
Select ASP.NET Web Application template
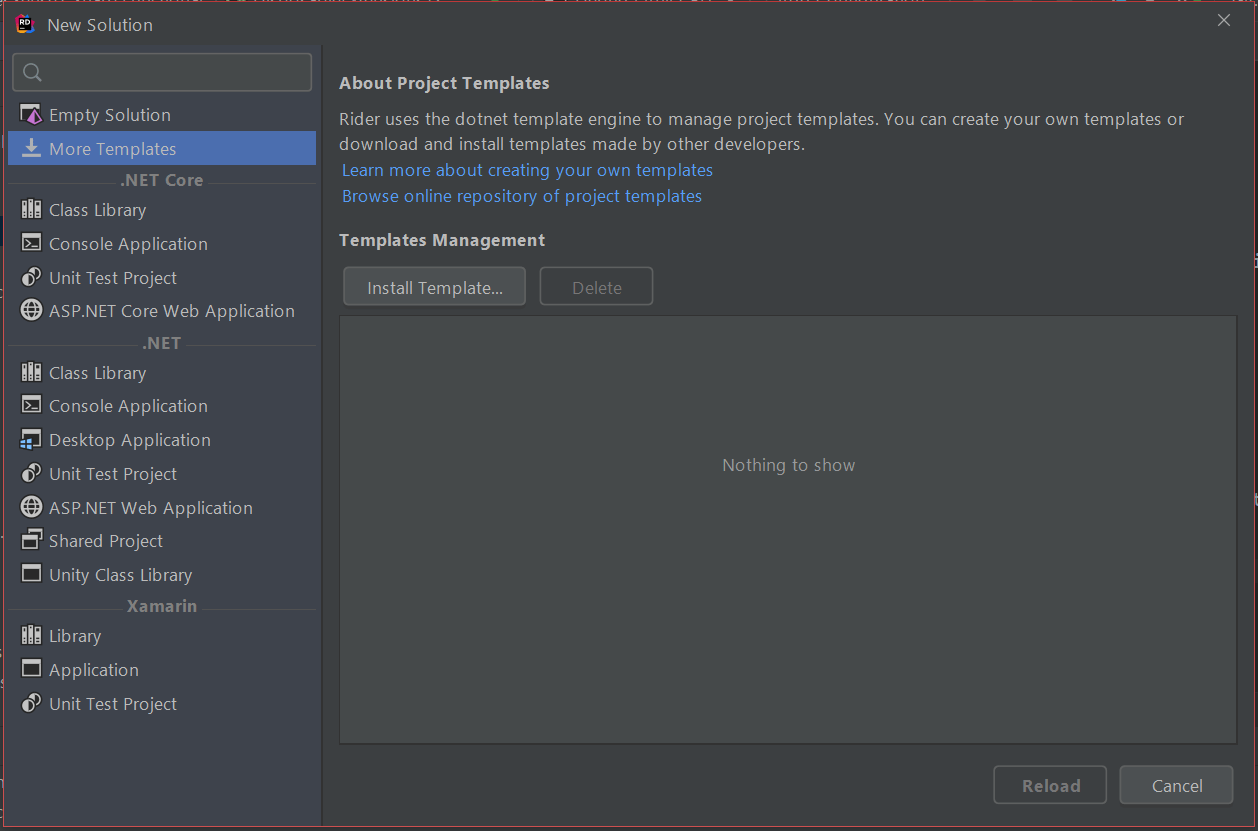tap(151, 508)
